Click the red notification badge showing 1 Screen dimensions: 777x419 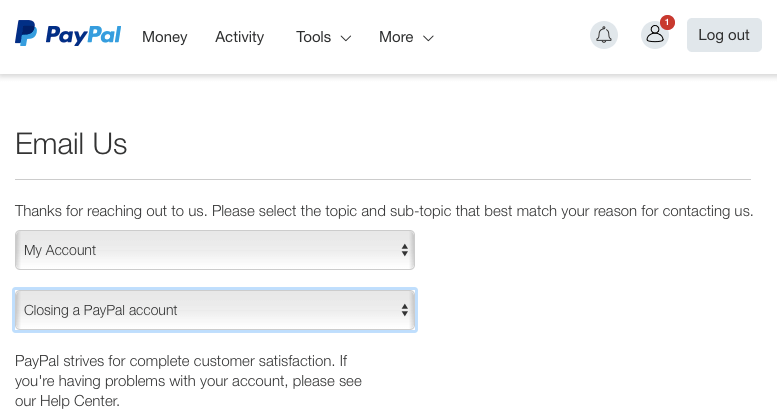[x=667, y=22]
